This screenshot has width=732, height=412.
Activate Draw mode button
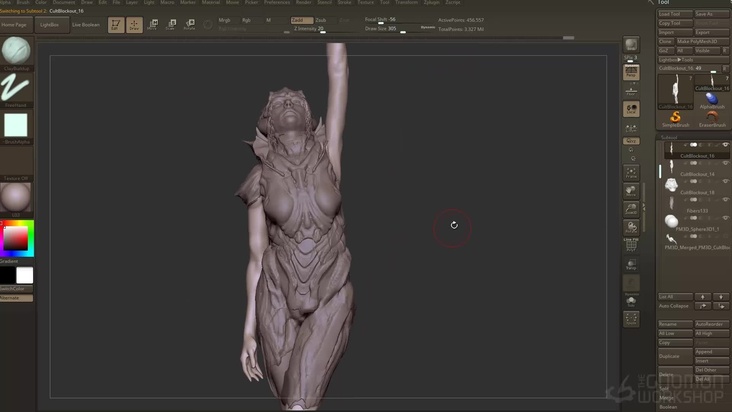[134, 25]
